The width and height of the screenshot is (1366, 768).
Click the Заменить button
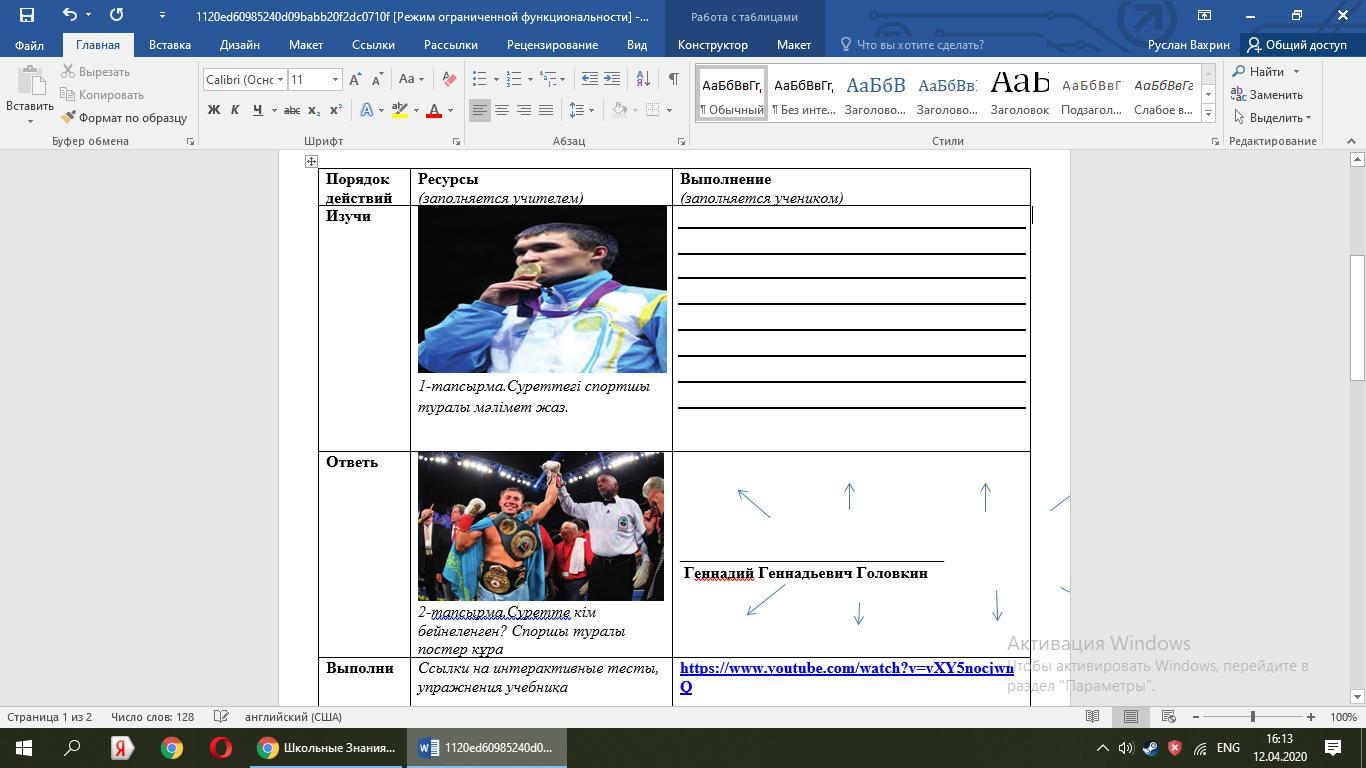[1267, 95]
